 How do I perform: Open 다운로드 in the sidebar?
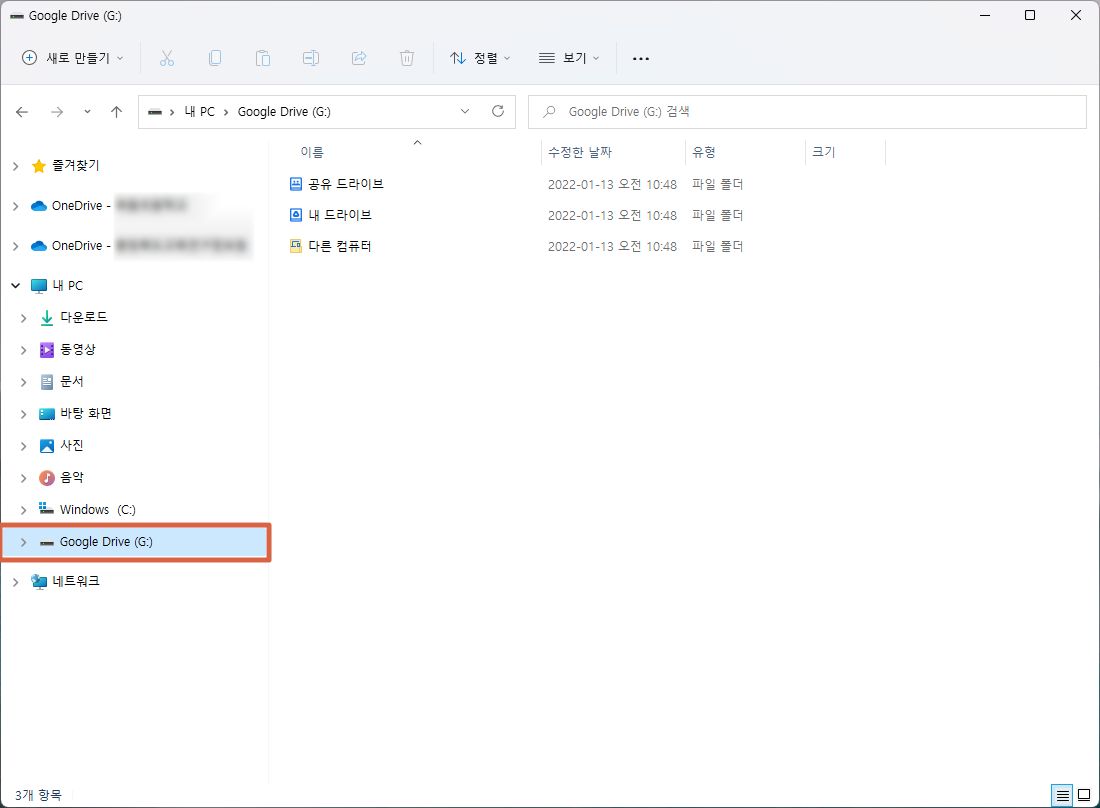(84, 317)
